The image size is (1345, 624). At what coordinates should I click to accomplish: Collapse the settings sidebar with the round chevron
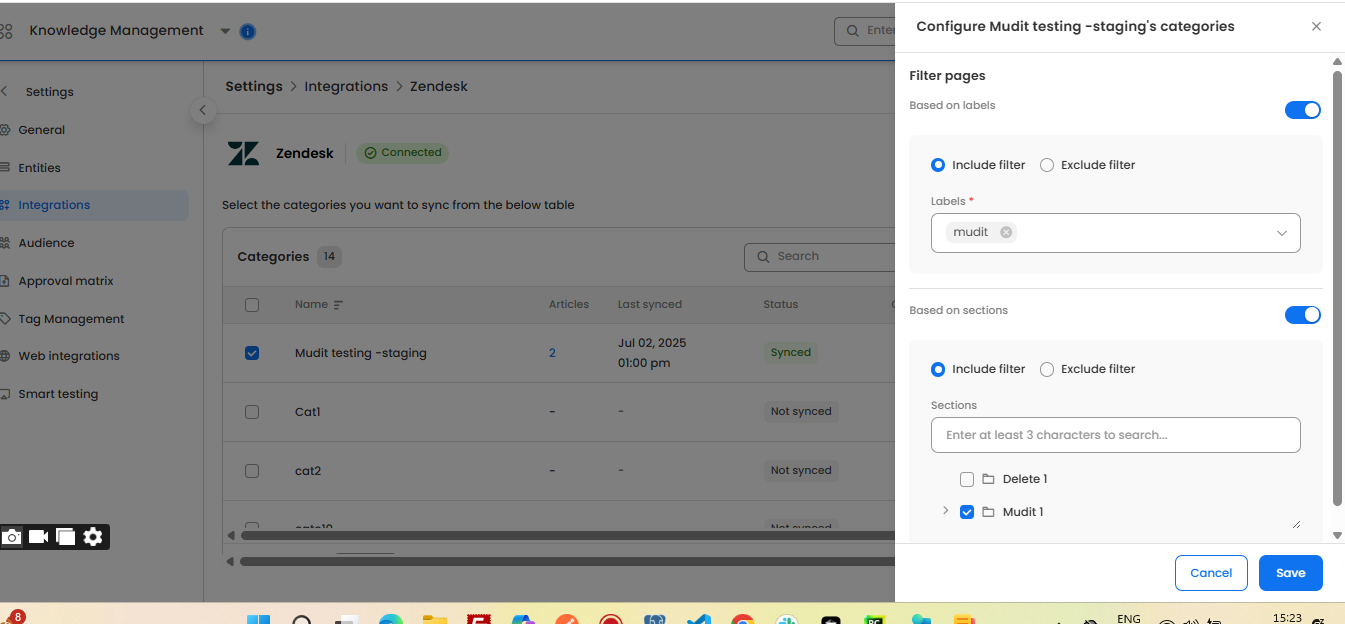(x=203, y=110)
